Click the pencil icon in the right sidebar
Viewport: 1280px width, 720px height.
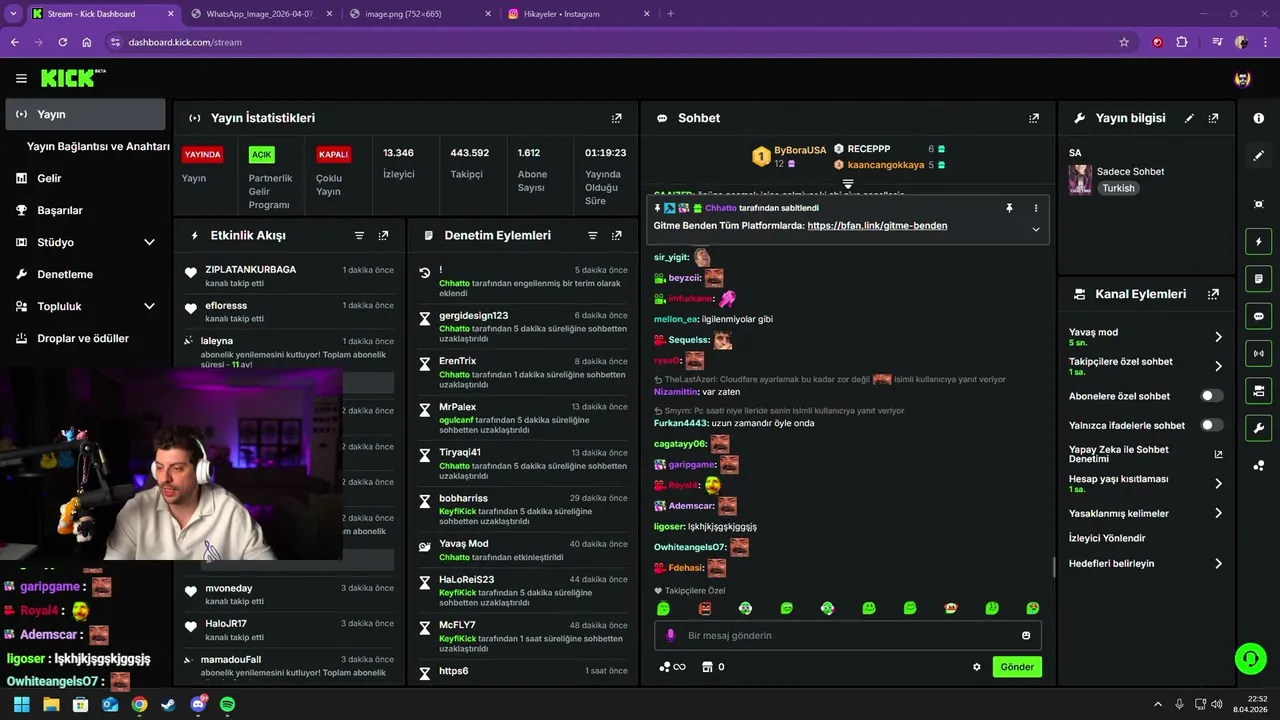pos(1259,156)
